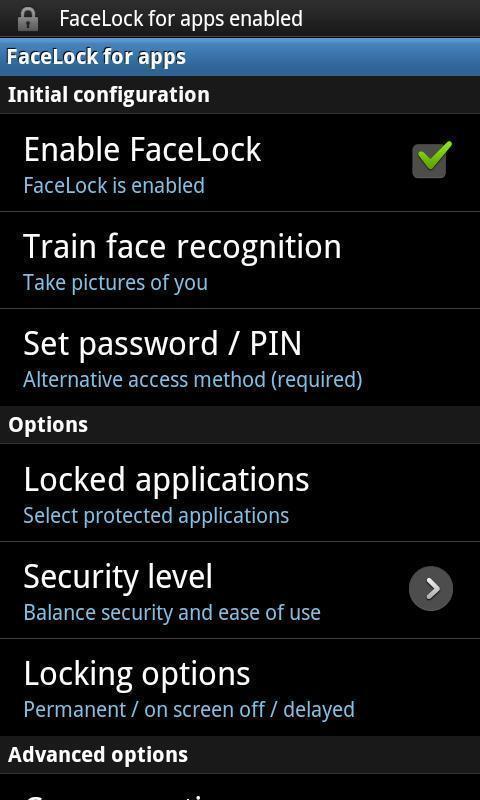Open Locked applications setting

coord(240,493)
